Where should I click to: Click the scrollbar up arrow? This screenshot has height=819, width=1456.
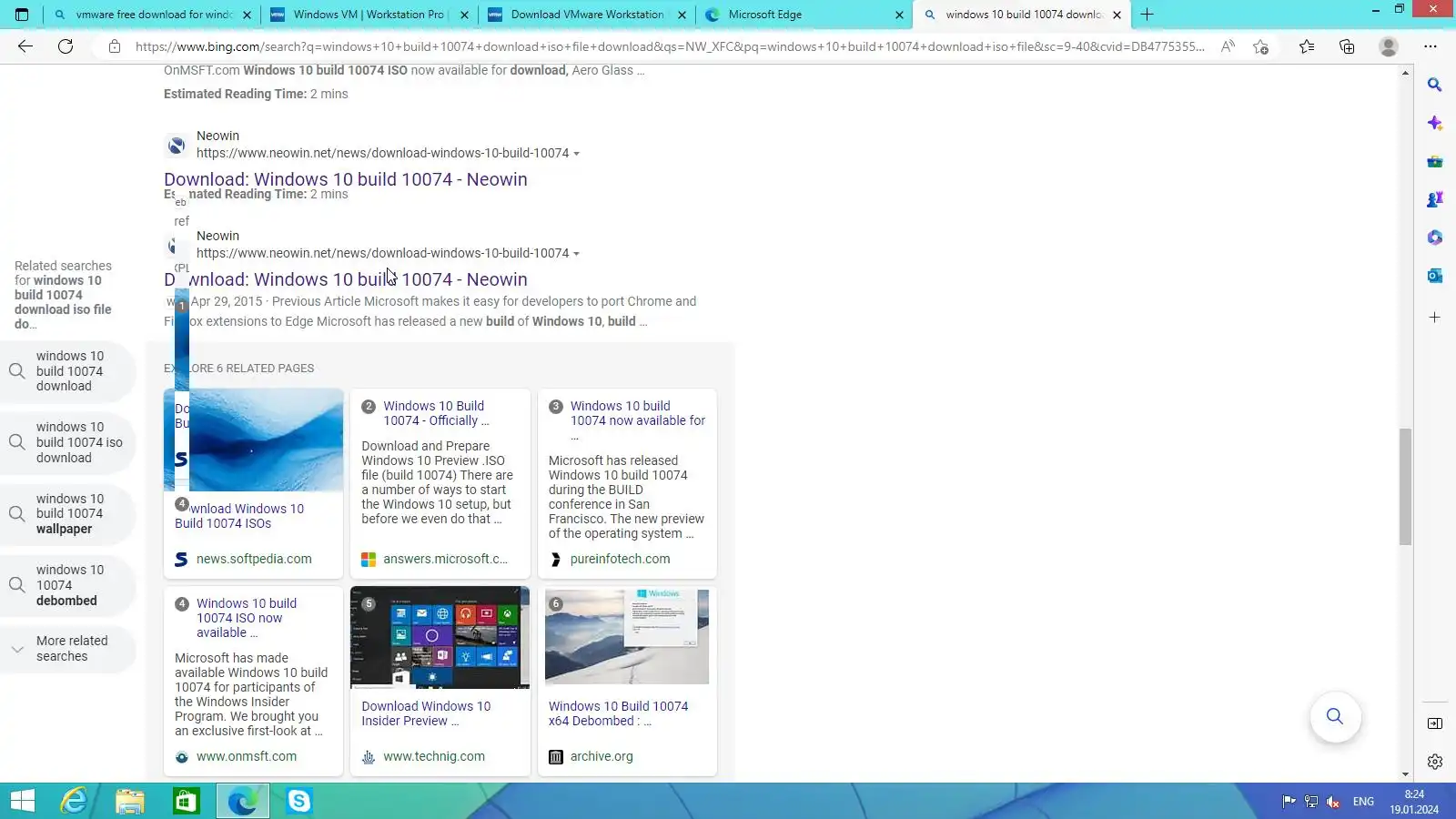click(1406, 72)
